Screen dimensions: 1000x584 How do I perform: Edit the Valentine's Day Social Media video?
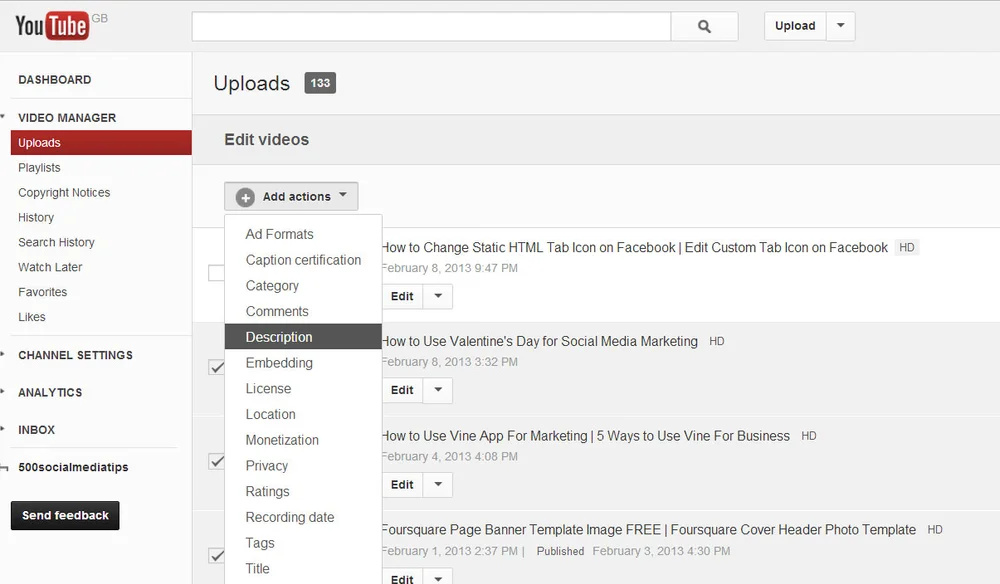pyautogui.click(x=402, y=390)
